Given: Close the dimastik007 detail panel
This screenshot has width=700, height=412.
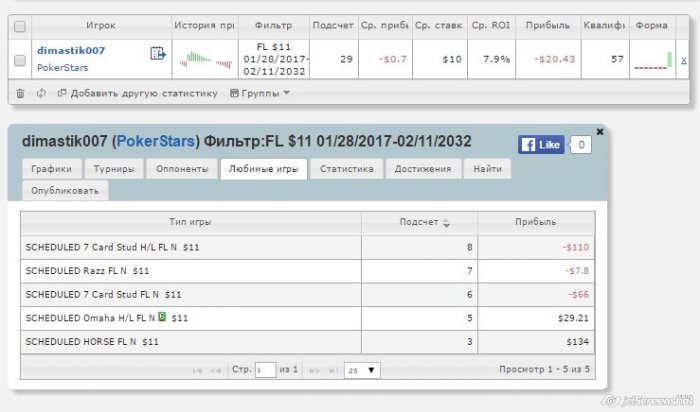Looking at the screenshot, I should 600,132.
